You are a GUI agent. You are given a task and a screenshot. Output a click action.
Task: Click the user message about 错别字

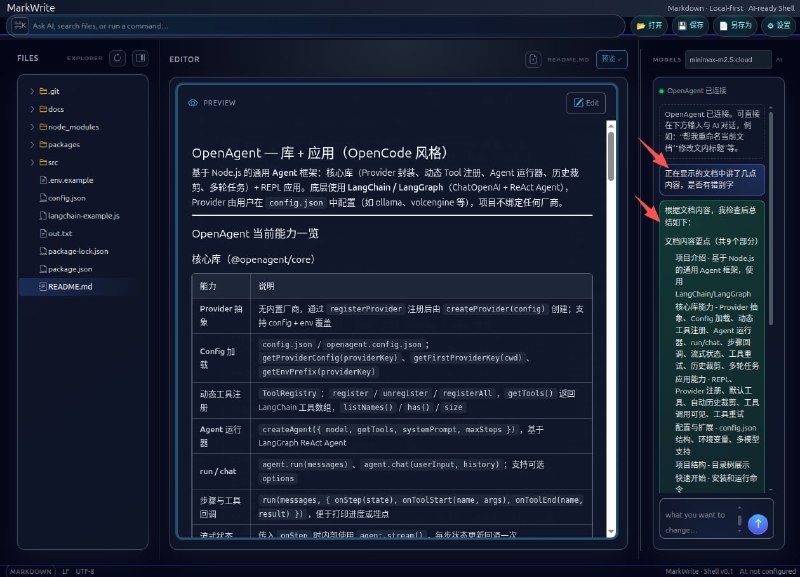(712, 180)
